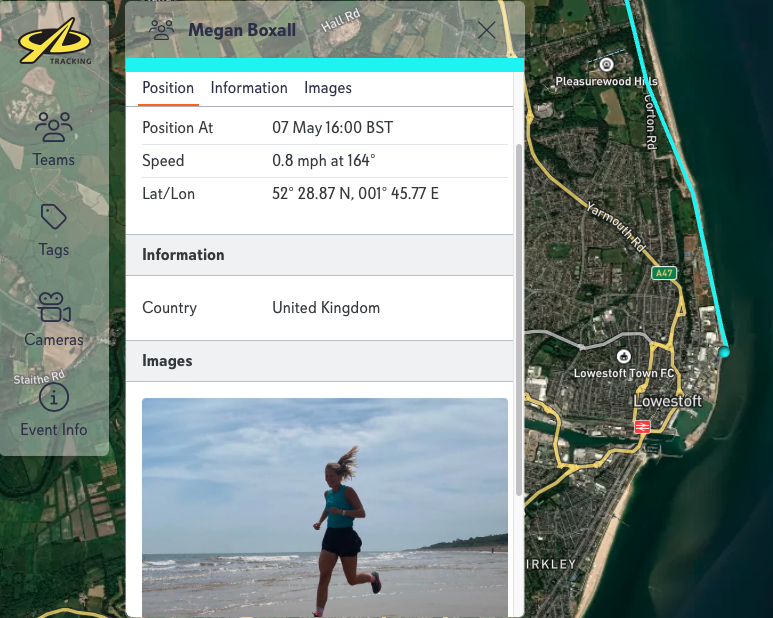The width and height of the screenshot is (773, 618).
Task: Open the Teams panel icon
Action: pyautogui.click(x=54, y=127)
